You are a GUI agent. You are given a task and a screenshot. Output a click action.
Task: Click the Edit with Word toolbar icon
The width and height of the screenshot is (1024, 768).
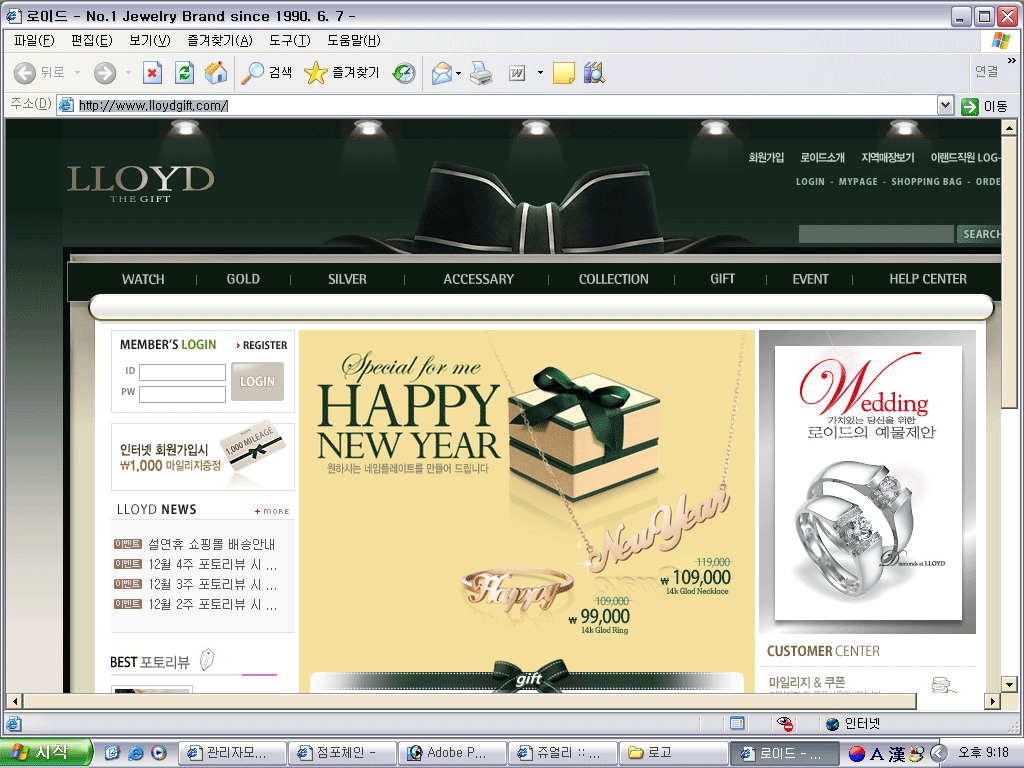pos(517,73)
